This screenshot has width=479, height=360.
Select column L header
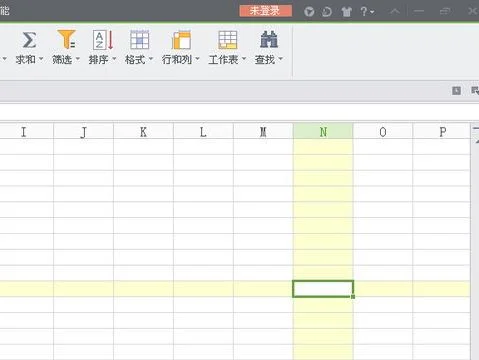tap(203, 132)
